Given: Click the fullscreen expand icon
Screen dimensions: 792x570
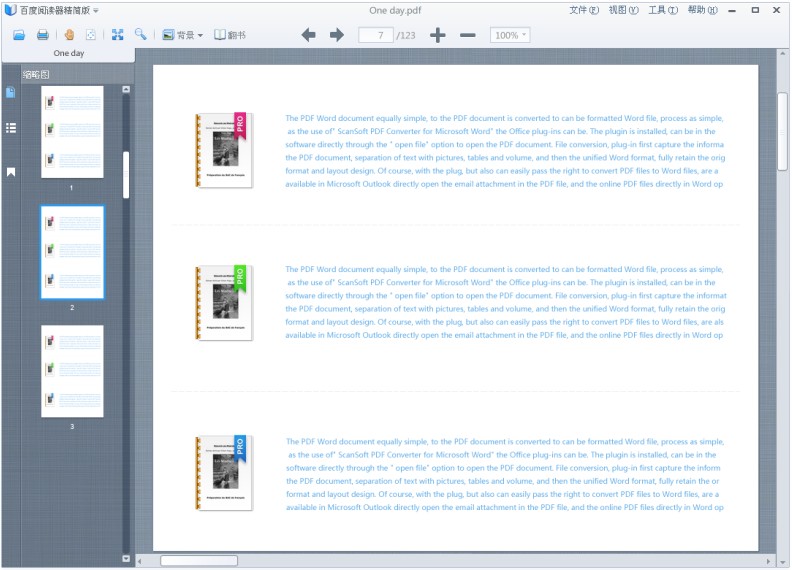Looking at the screenshot, I should (118, 35).
